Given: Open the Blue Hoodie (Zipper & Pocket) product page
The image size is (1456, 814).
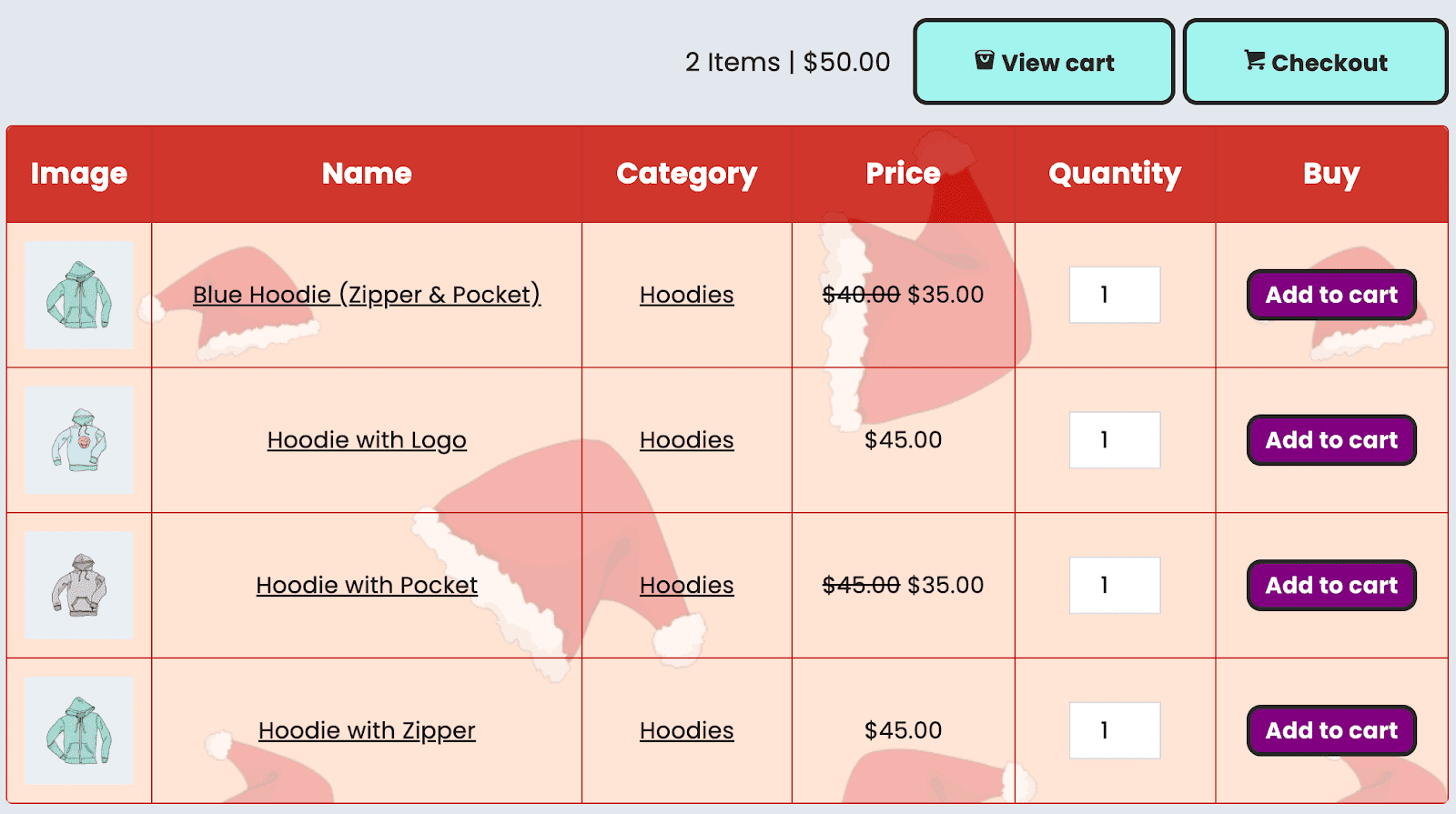Looking at the screenshot, I should (x=366, y=295).
